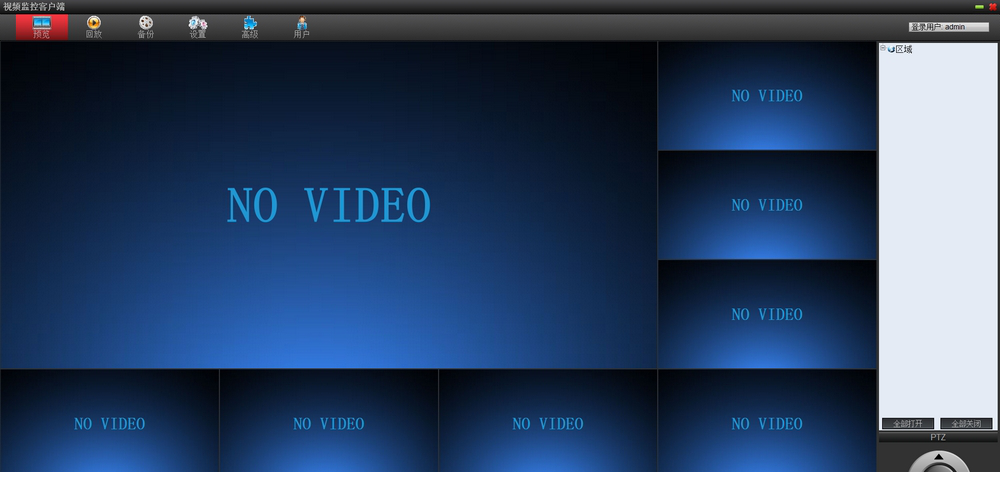Click the 登录用户: admin field

pos(947,27)
